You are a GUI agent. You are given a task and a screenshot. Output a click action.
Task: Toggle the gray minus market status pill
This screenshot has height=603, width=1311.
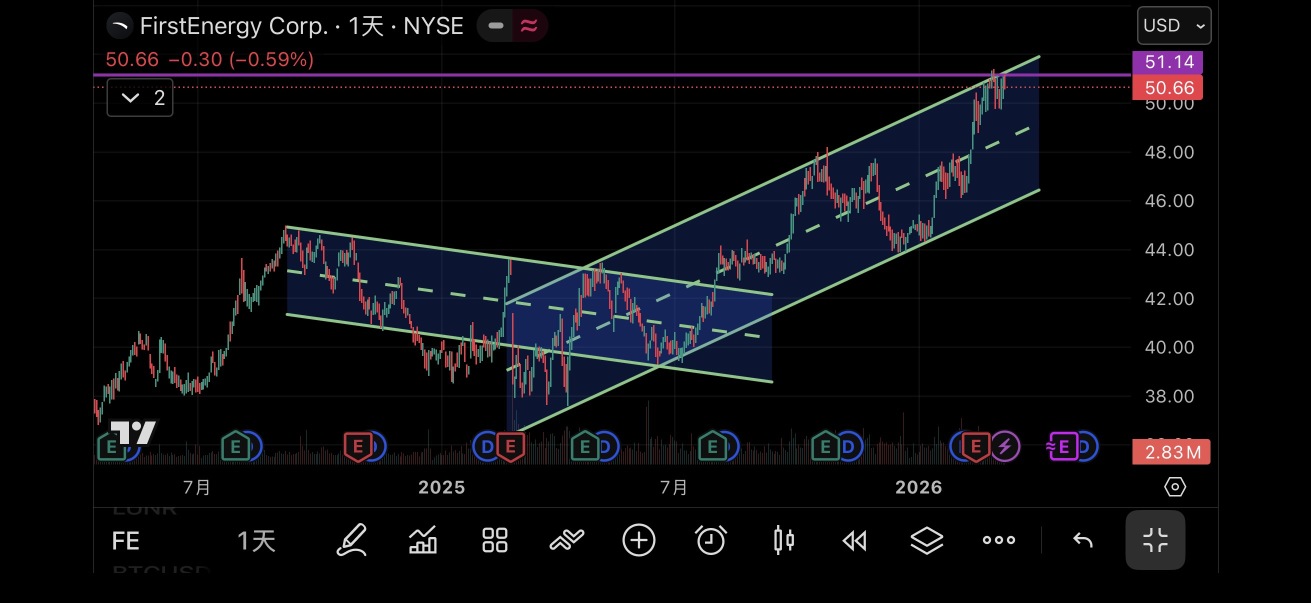click(495, 26)
